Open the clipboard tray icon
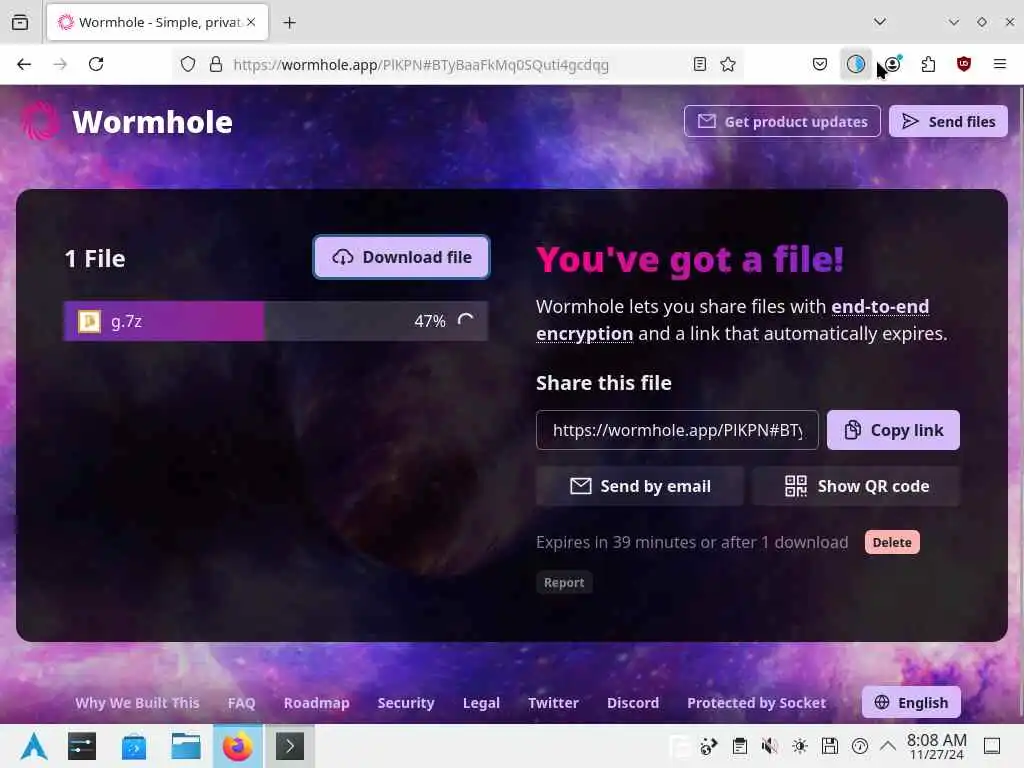 coord(739,746)
